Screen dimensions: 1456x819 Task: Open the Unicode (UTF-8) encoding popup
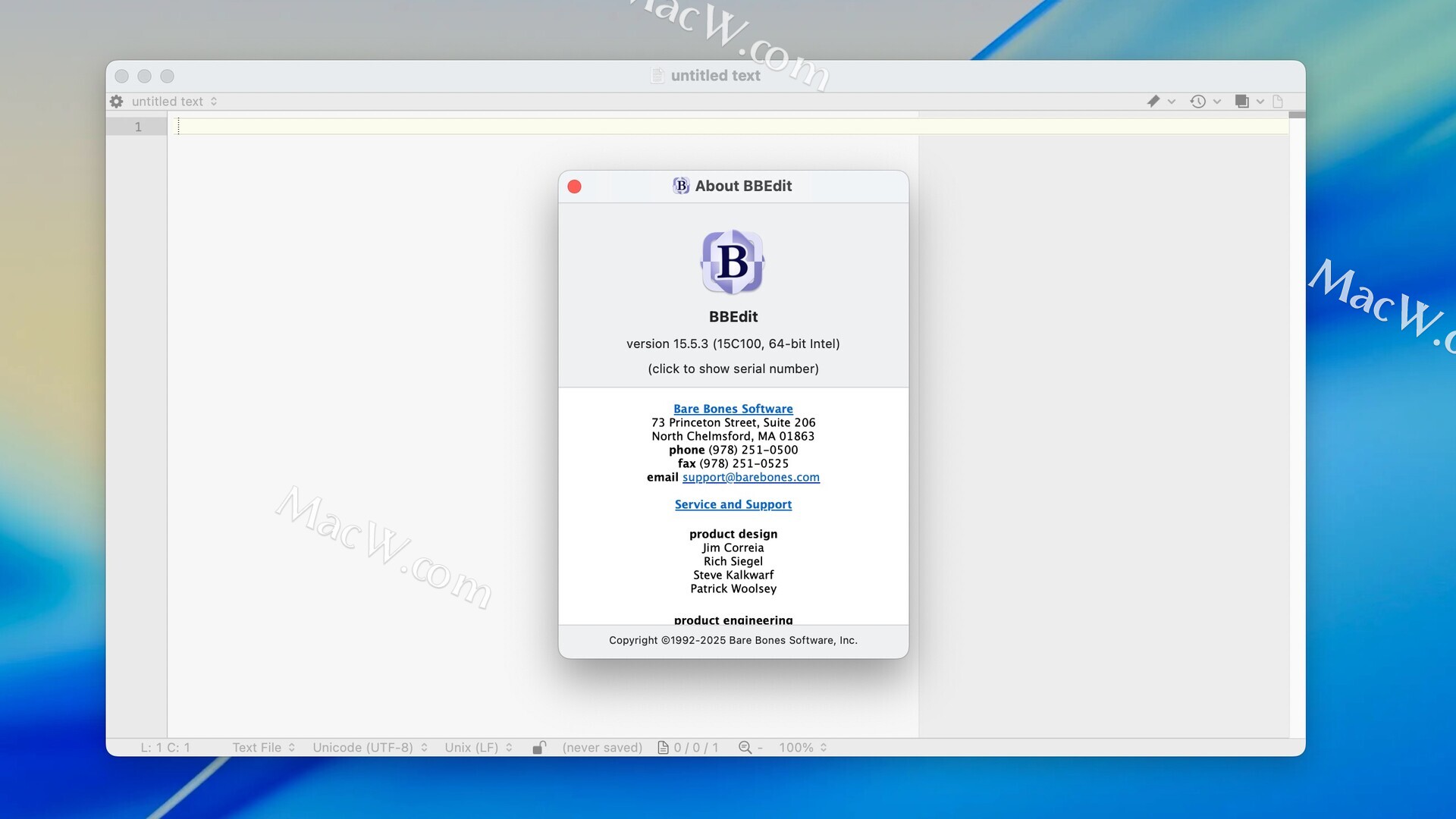click(x=370, y=748)
